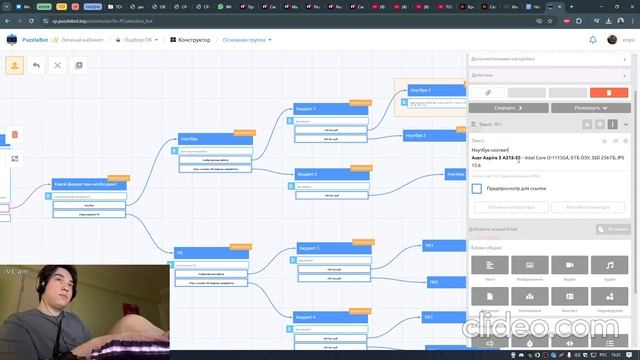
Task: Open the 'Подбор ПК' bot dropdown
Action: pyautogui.click(x=137, y=40)
